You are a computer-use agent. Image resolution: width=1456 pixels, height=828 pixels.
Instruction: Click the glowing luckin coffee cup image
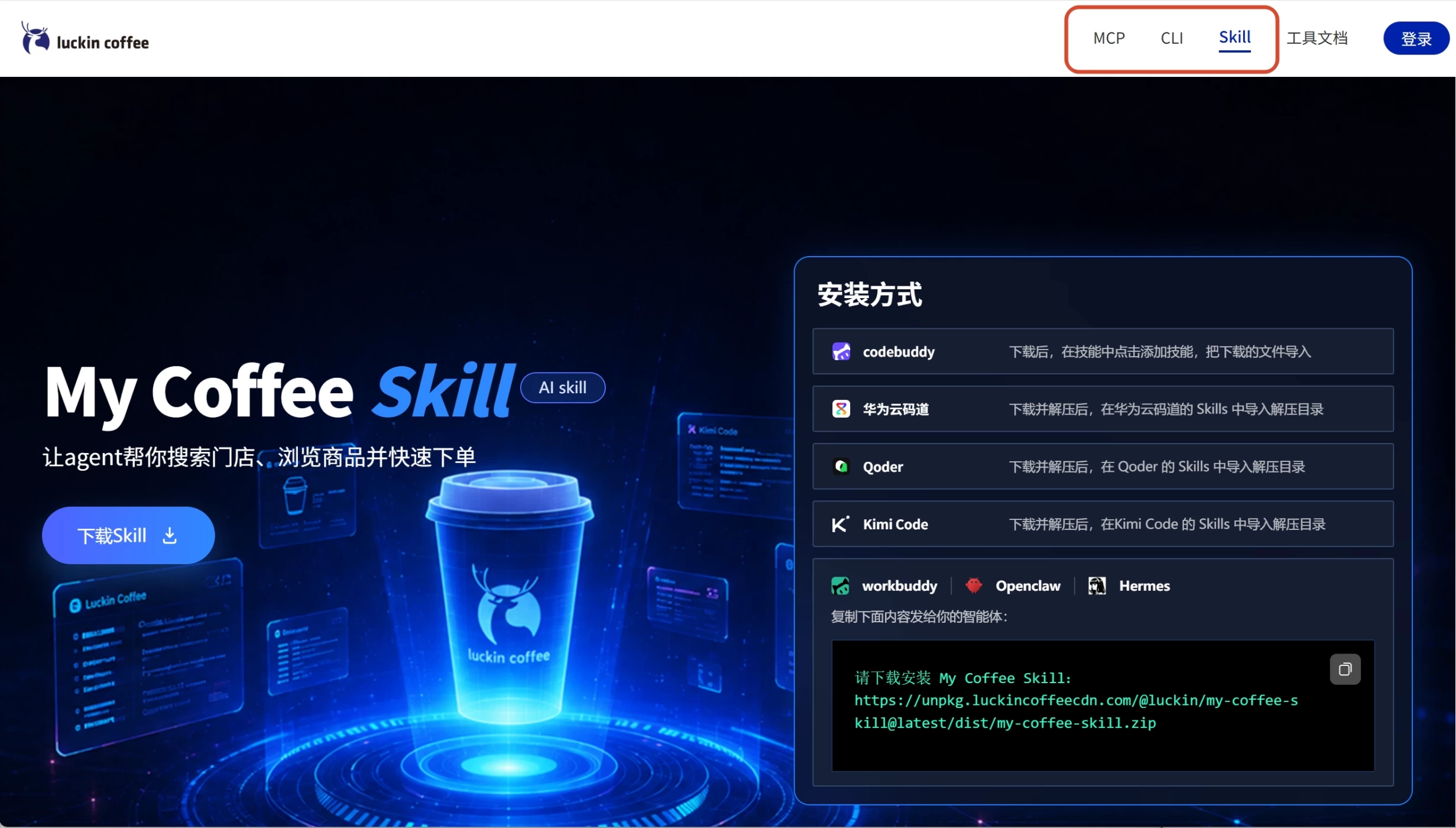[x=509, y=597]
